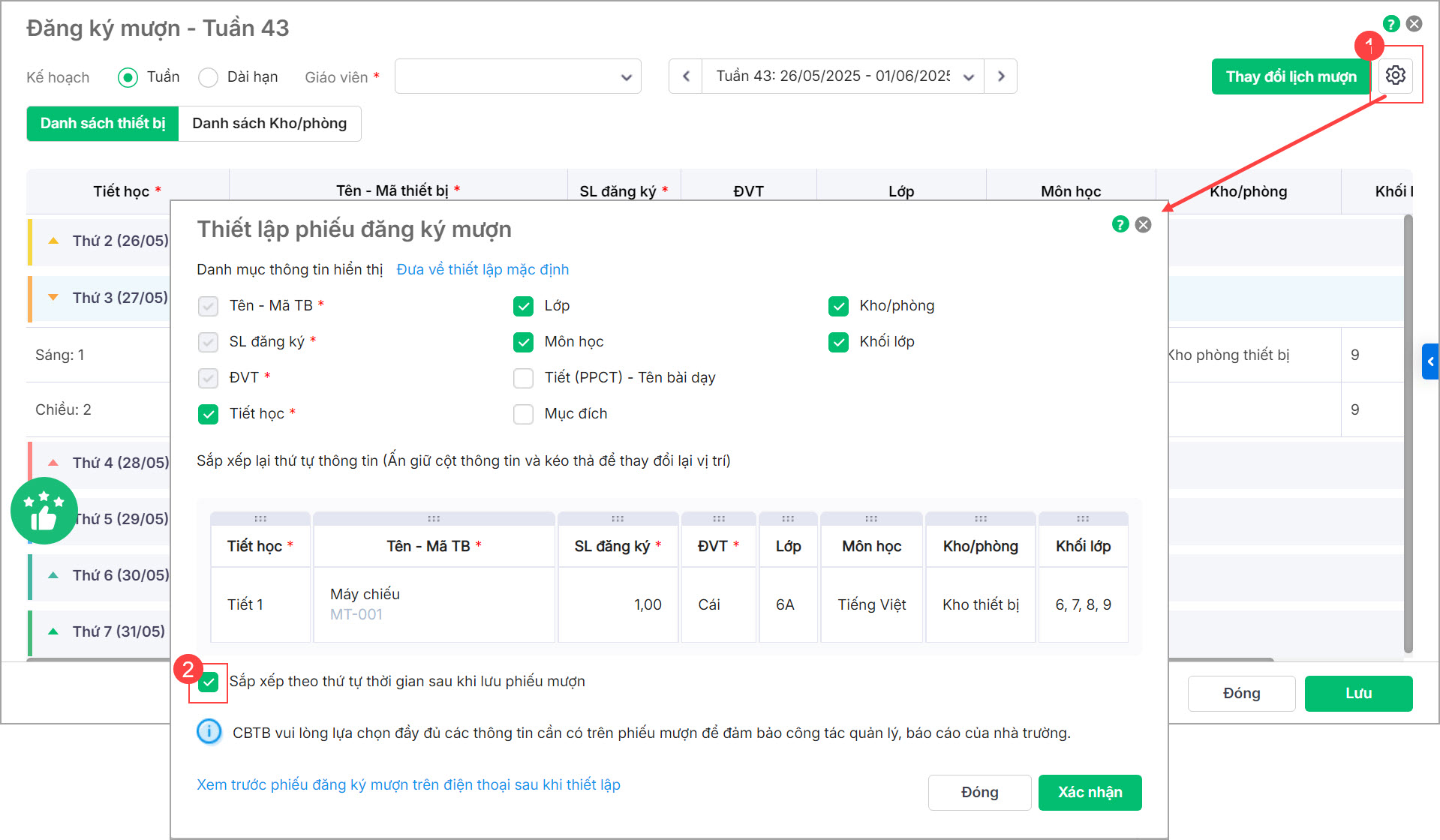This screenshot has height=840, width=1440.
Task: Click the green help icon in the settings dialog
Action: point(1120,224)
